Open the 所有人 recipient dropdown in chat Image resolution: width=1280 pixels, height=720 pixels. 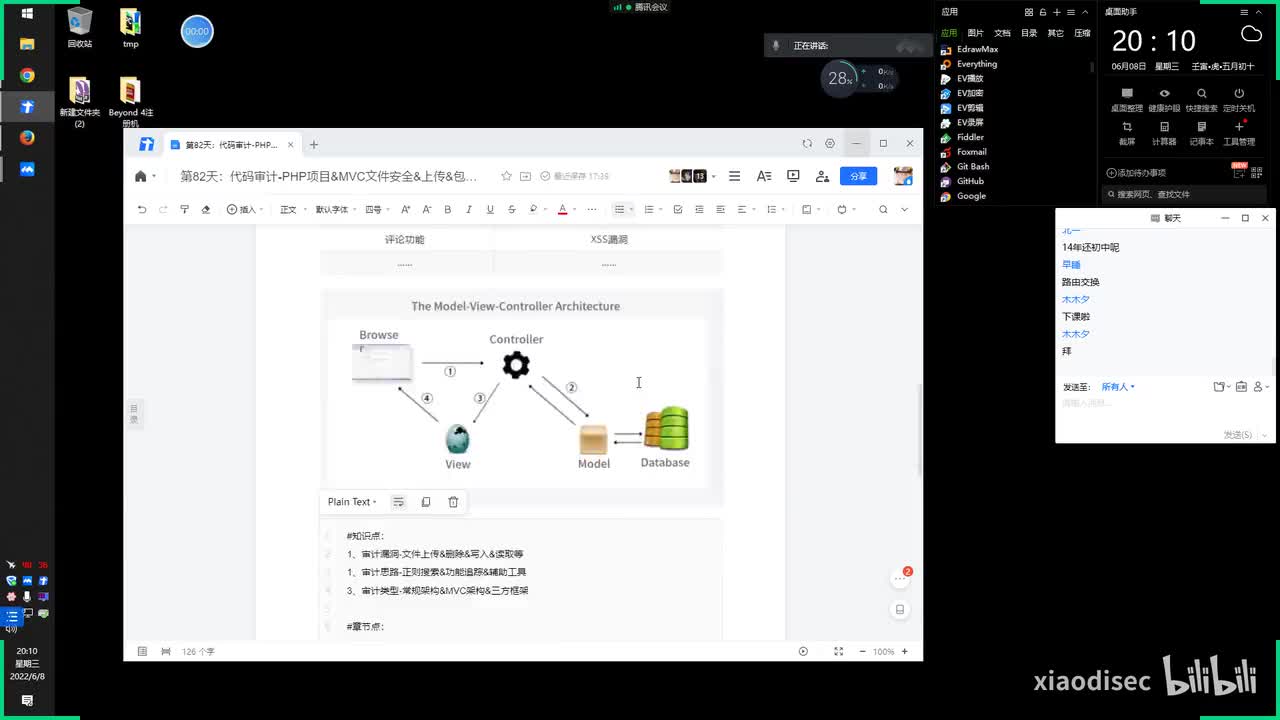pyautogui.click(x=1118, y=387)
